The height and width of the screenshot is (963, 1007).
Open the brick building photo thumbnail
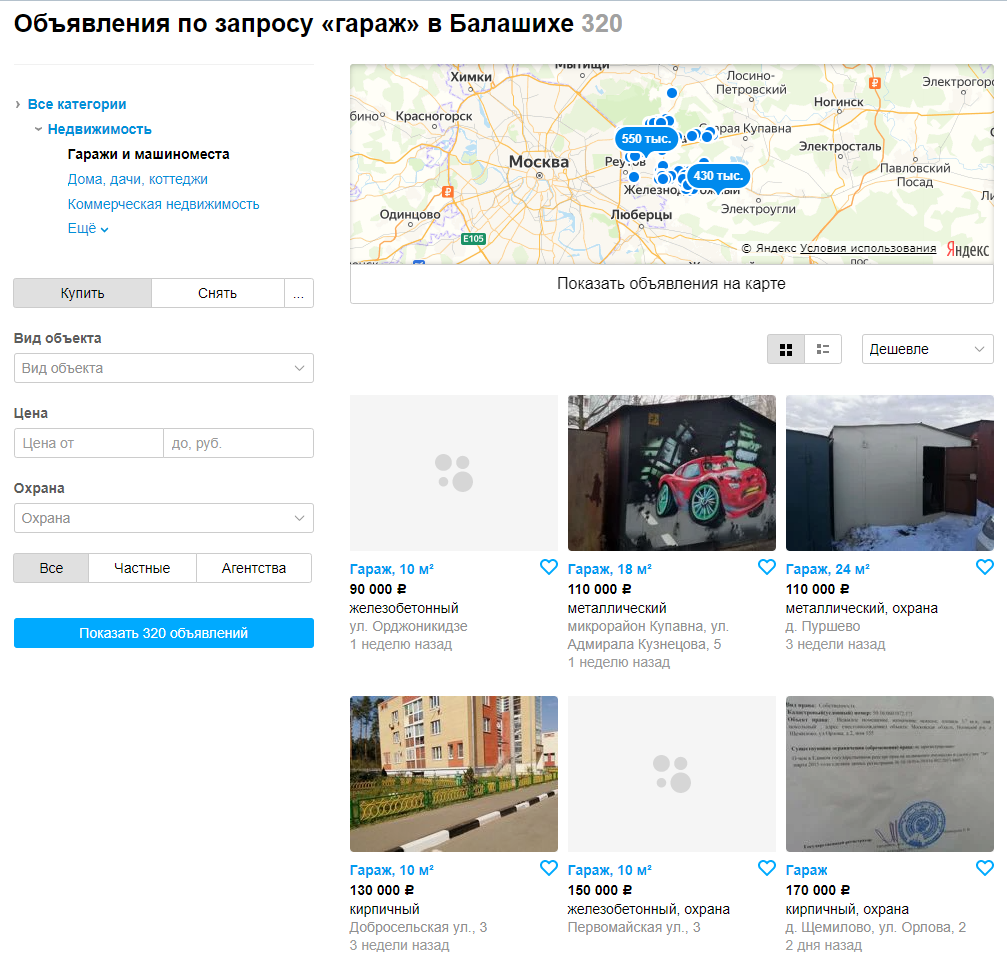pos(454,774)
